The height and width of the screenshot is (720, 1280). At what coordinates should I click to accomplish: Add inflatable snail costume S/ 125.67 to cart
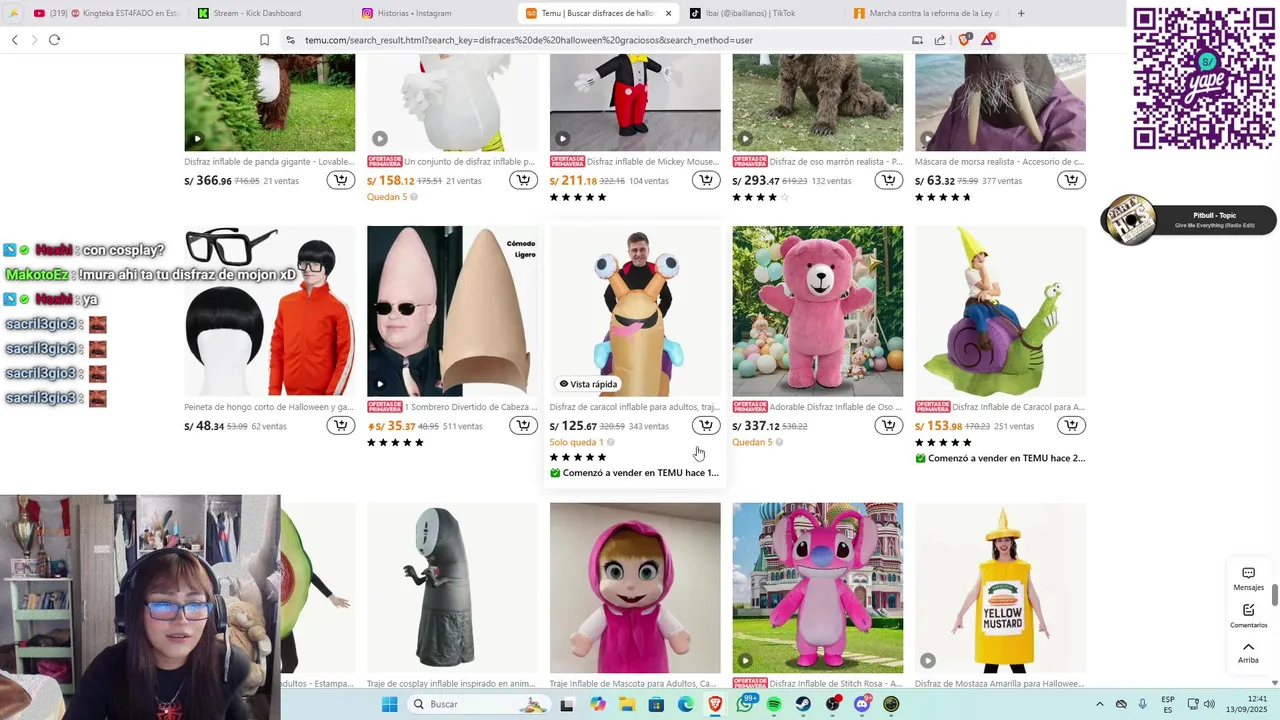(x=706, y=426)
